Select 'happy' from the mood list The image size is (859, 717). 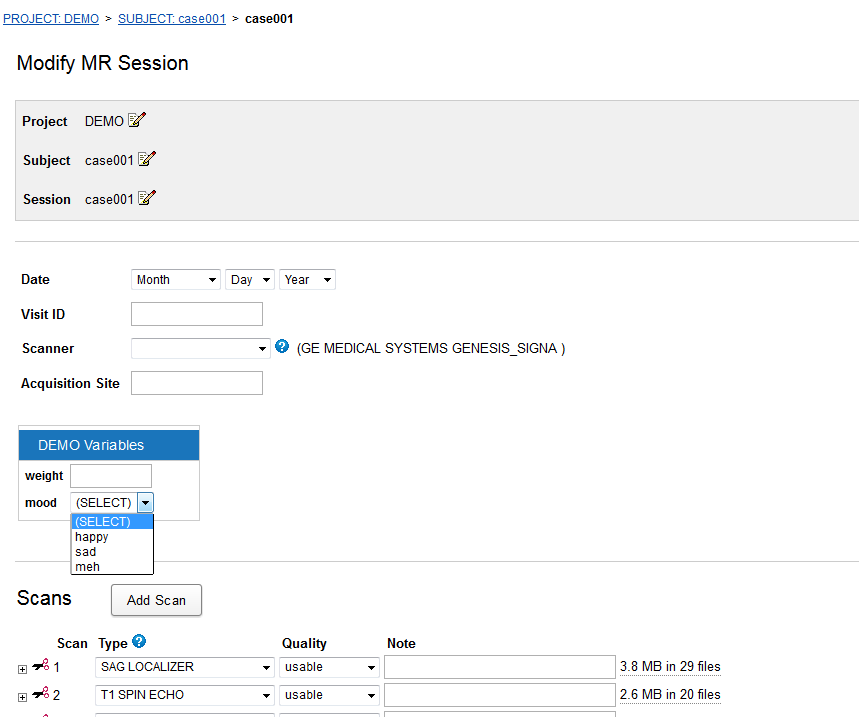92,537
